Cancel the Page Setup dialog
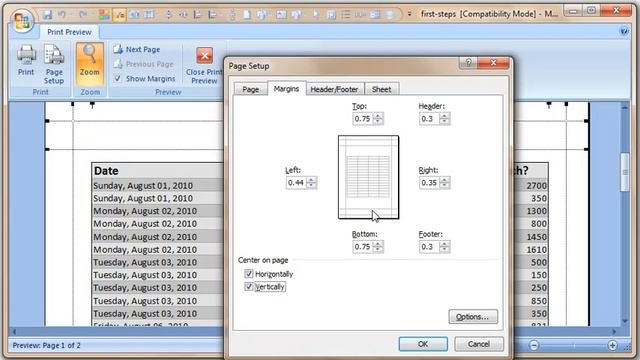 [479, 344]
